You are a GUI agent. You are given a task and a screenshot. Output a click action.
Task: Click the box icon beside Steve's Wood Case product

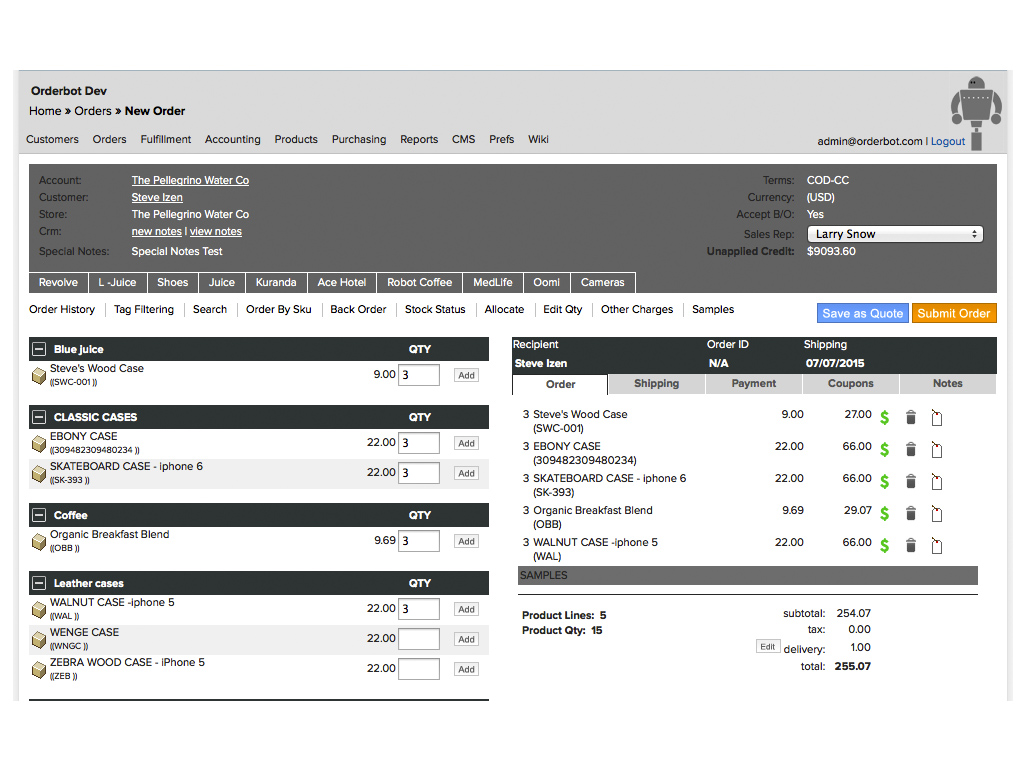pos(39,376)
